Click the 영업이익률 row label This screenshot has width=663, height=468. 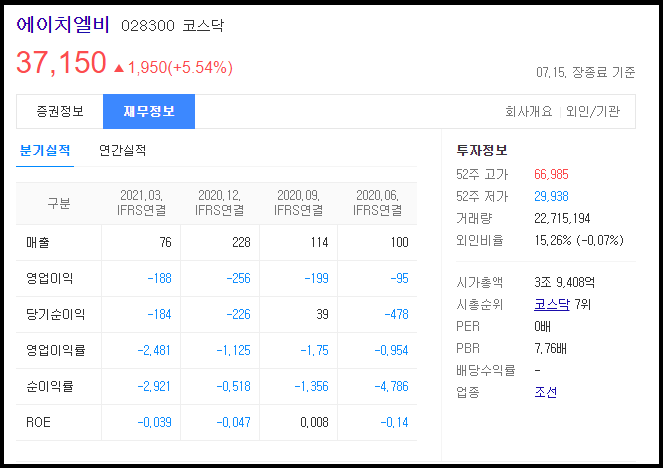[55, 350]
